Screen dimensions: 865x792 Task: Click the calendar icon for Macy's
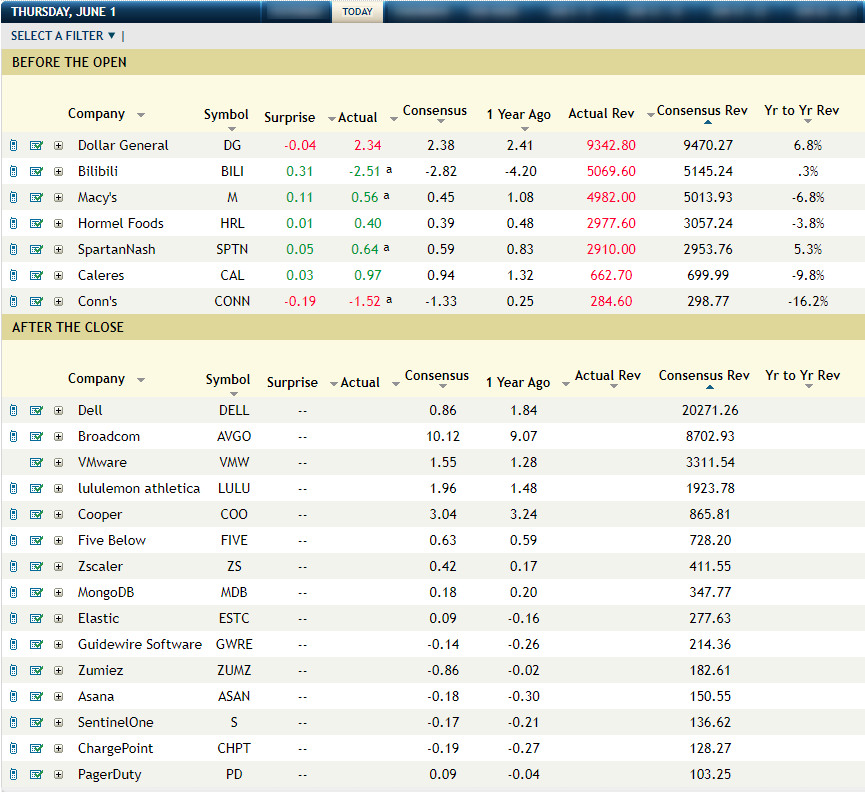[x=36, y=197]
